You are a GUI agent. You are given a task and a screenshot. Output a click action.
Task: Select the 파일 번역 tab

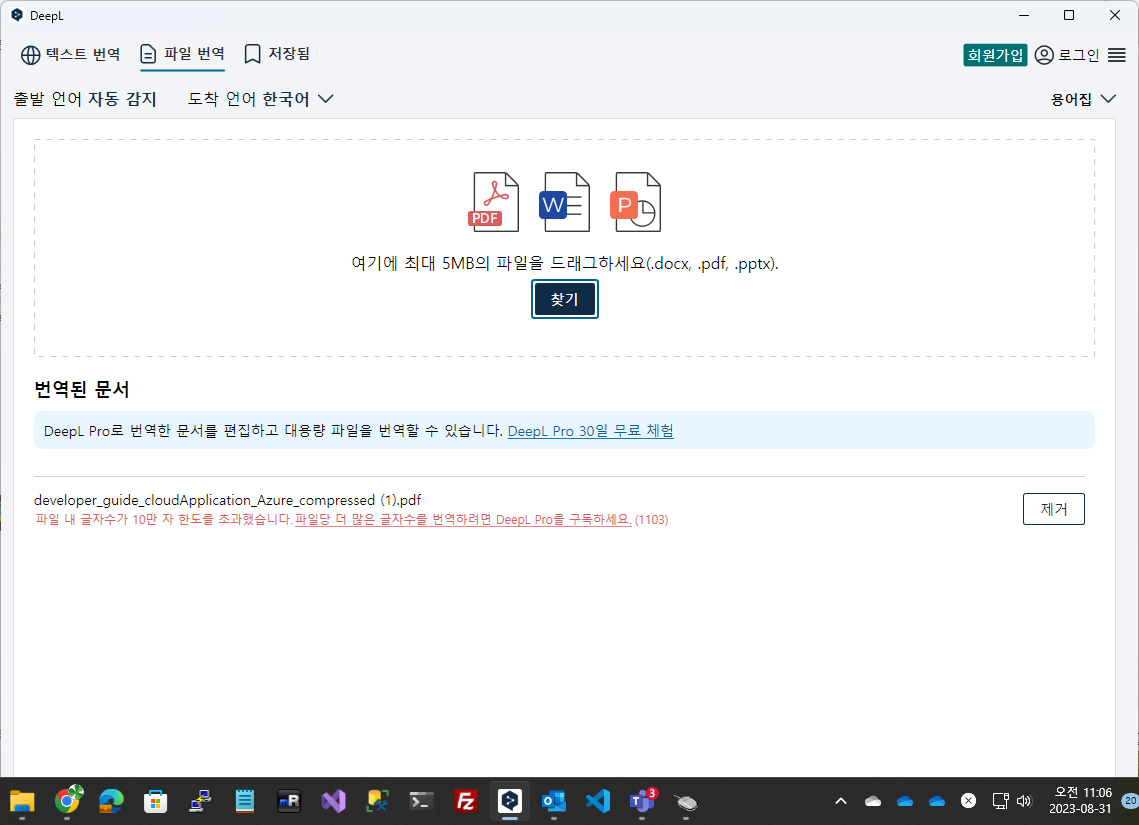(182, 54)
